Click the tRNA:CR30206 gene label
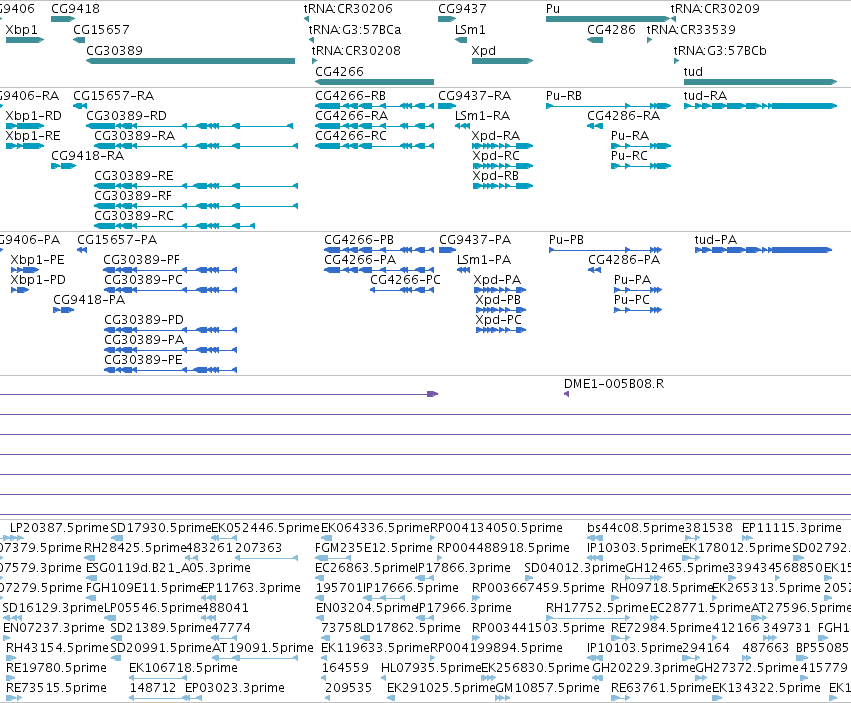 (348, 9)
